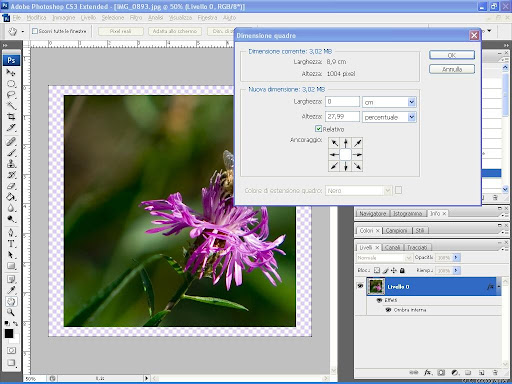The height and width of the screenshot is (384, 512).
Task: Click the Quick Mask mode icon
Action: coord(11,350)
